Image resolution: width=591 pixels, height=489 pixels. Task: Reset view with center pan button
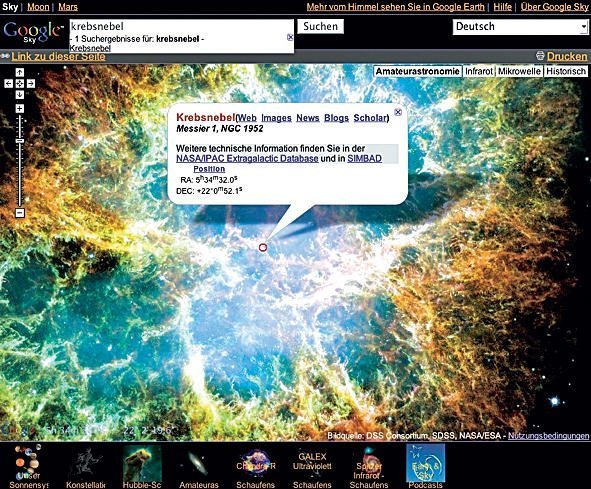pyautogui.click(x=20, y=83)
